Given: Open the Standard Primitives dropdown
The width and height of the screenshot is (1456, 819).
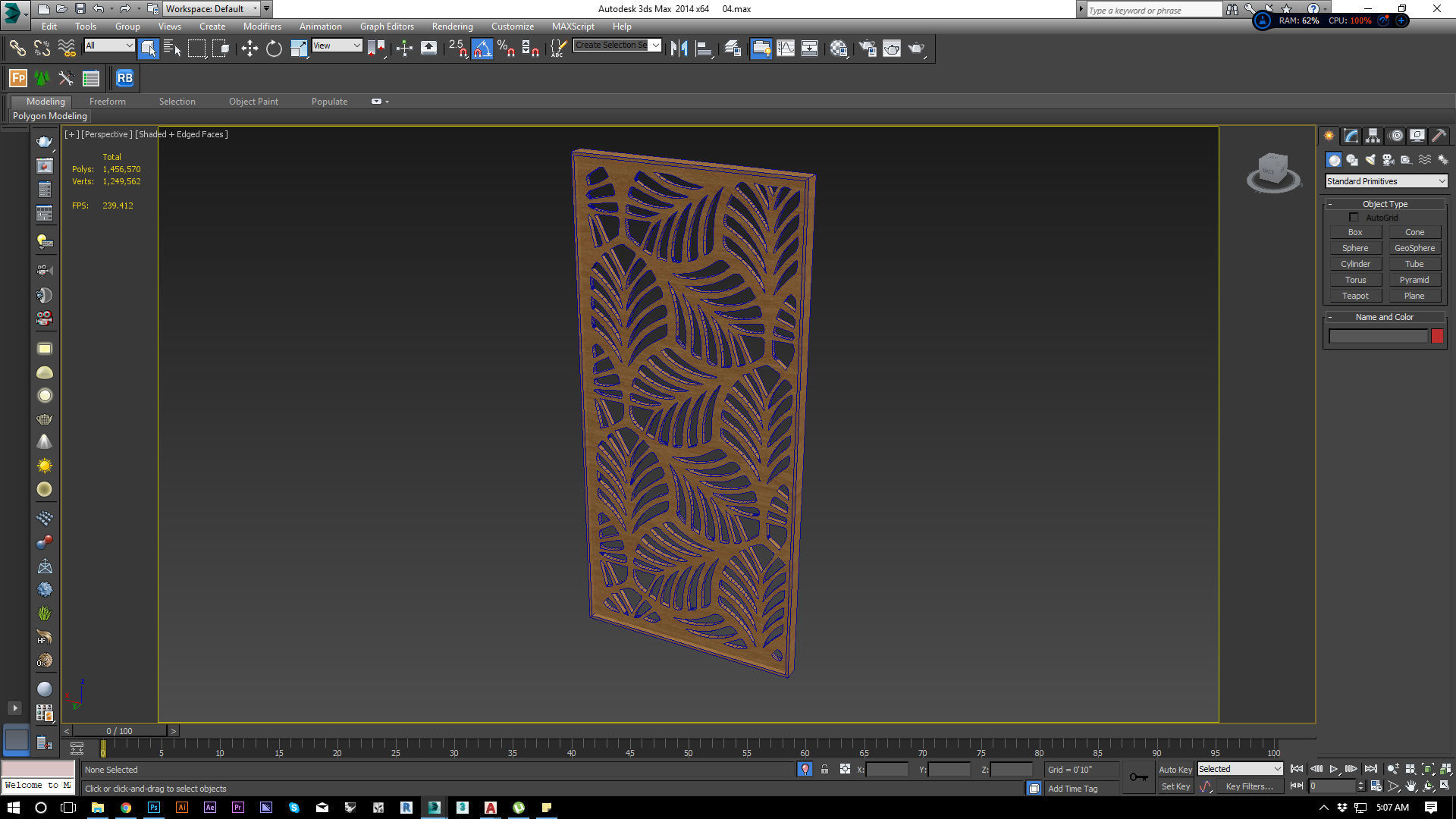Looking at the screenshot, I should (x=1386, y=181).
